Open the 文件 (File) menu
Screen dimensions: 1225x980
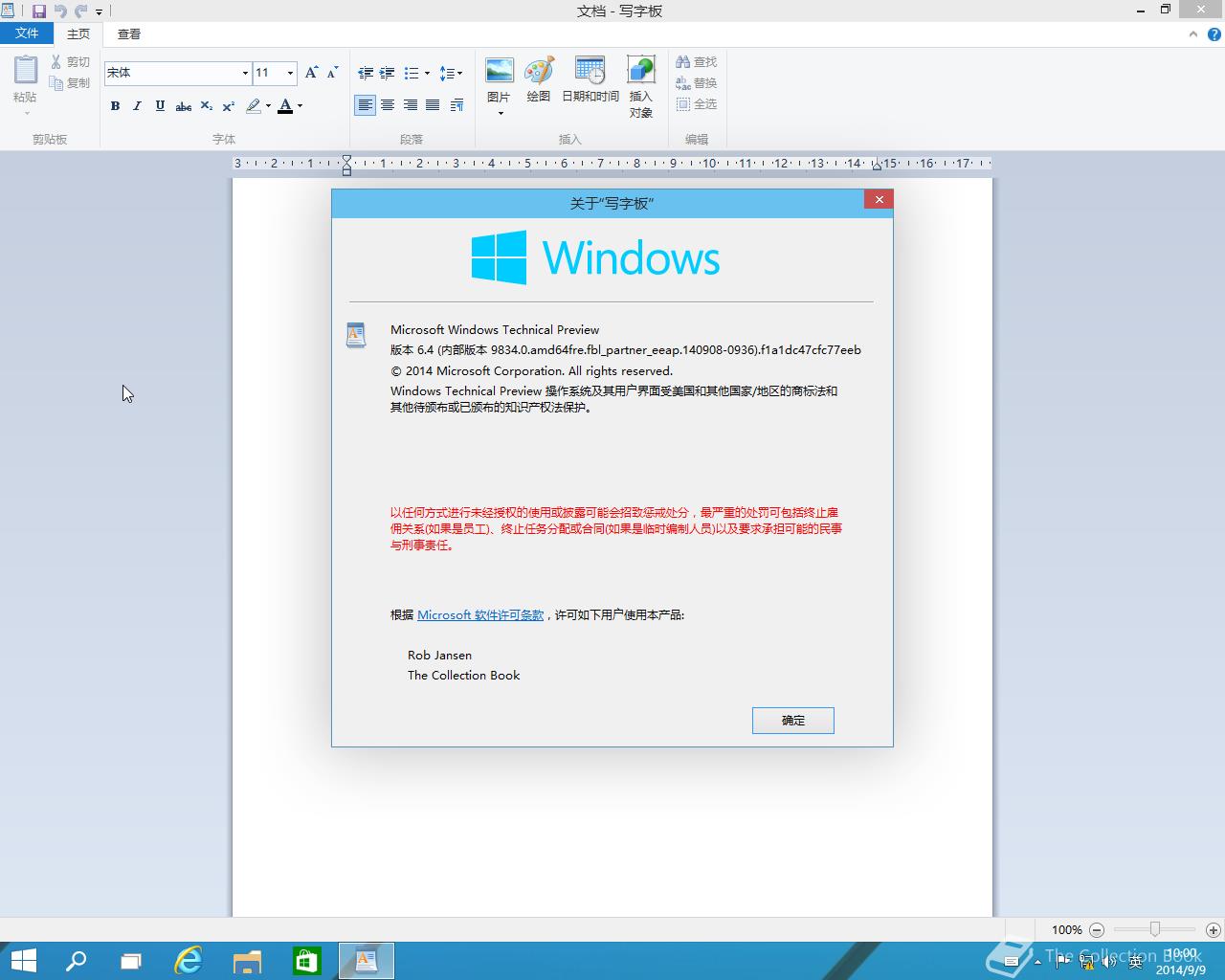click(x=27, y=33)
